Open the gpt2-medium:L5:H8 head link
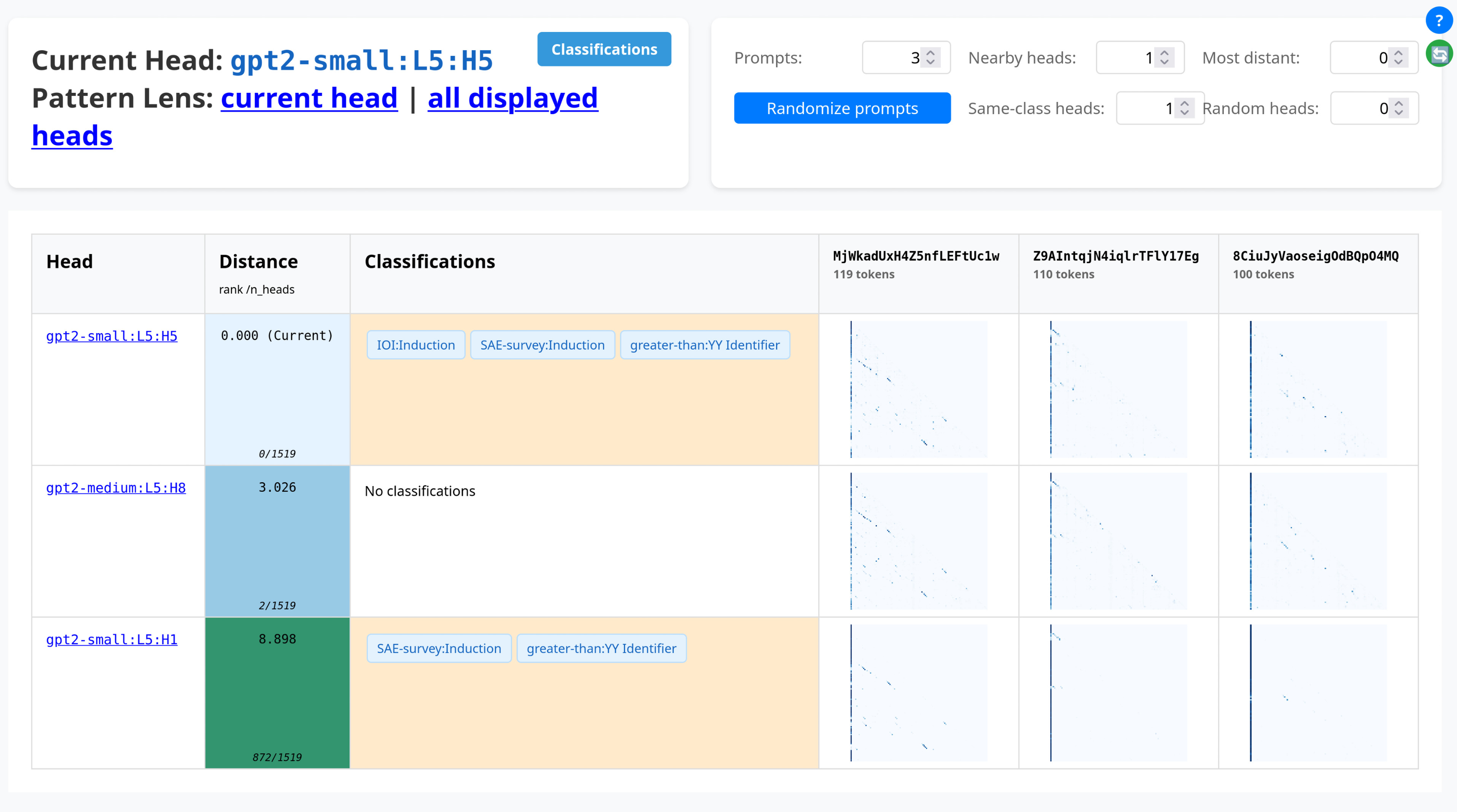Image resolution: width=1457 pixels, height=812 pixels. coord(115,488)
